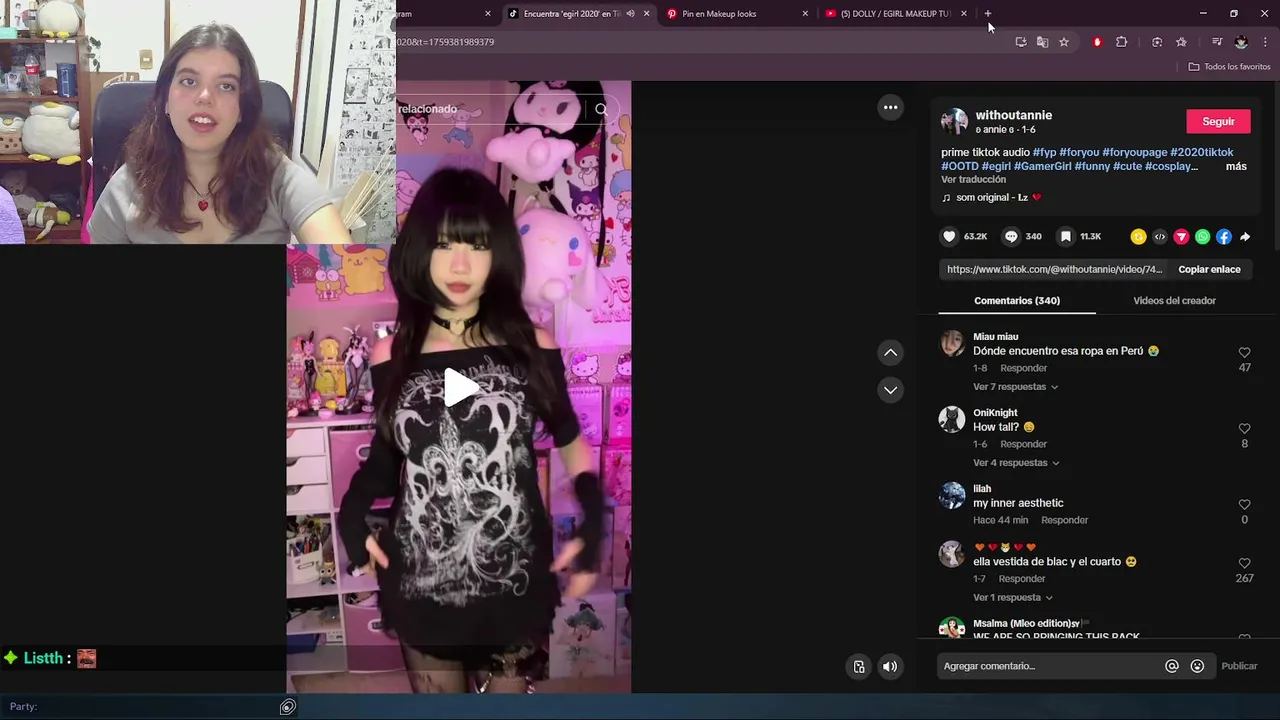Reply to Miau miau's comment
1280x720 pixels.
1023,368
